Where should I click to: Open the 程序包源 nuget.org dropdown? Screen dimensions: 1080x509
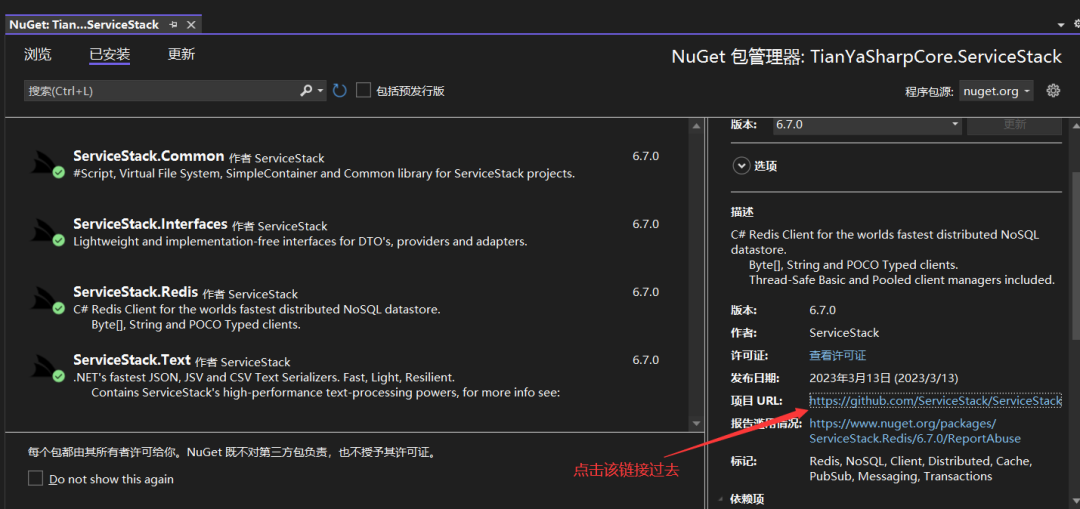(x=996, y=91)
